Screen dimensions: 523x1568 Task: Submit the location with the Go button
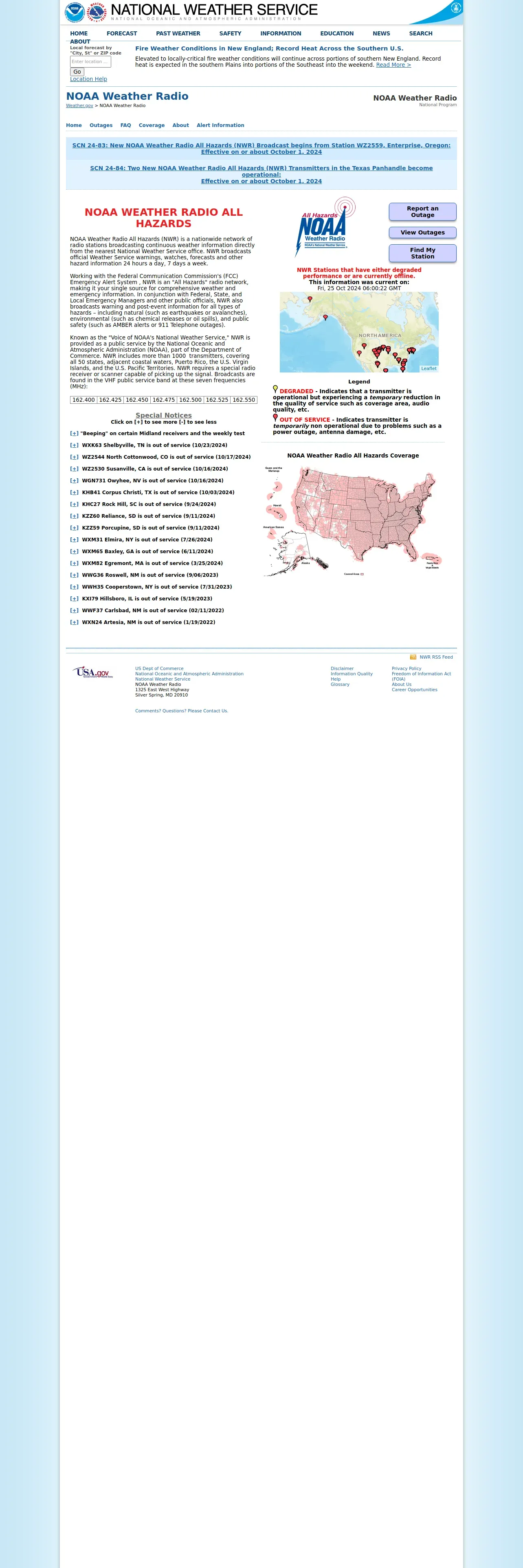pos(77,72)
